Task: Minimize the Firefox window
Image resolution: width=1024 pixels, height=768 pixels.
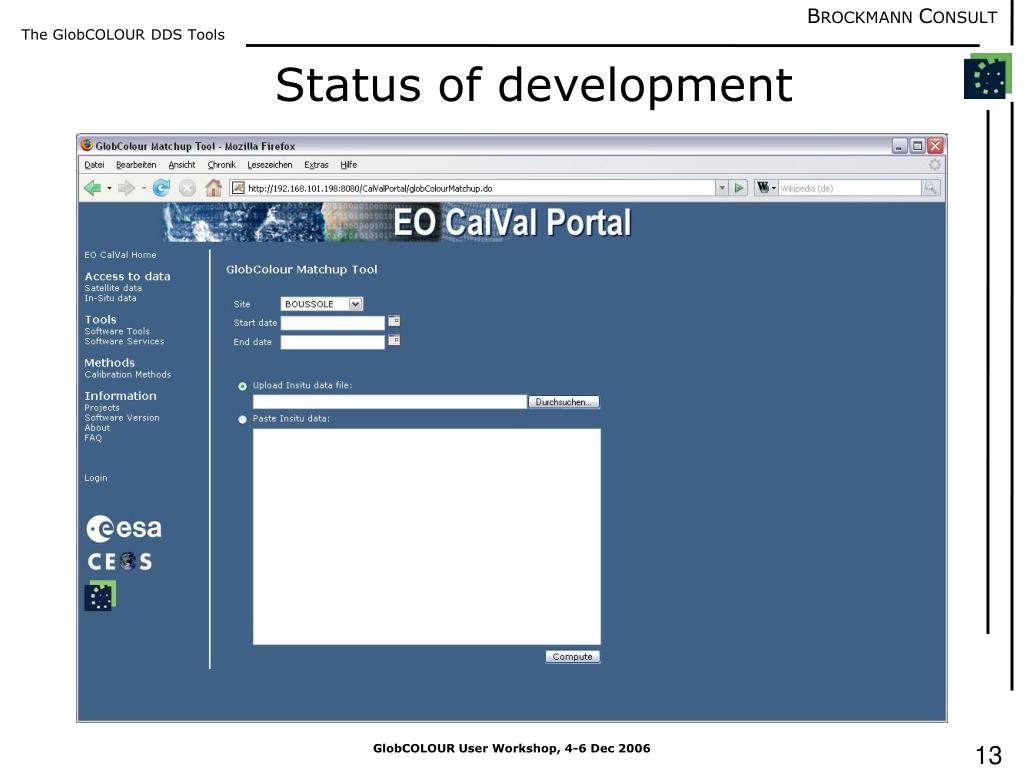Action: 899,146
